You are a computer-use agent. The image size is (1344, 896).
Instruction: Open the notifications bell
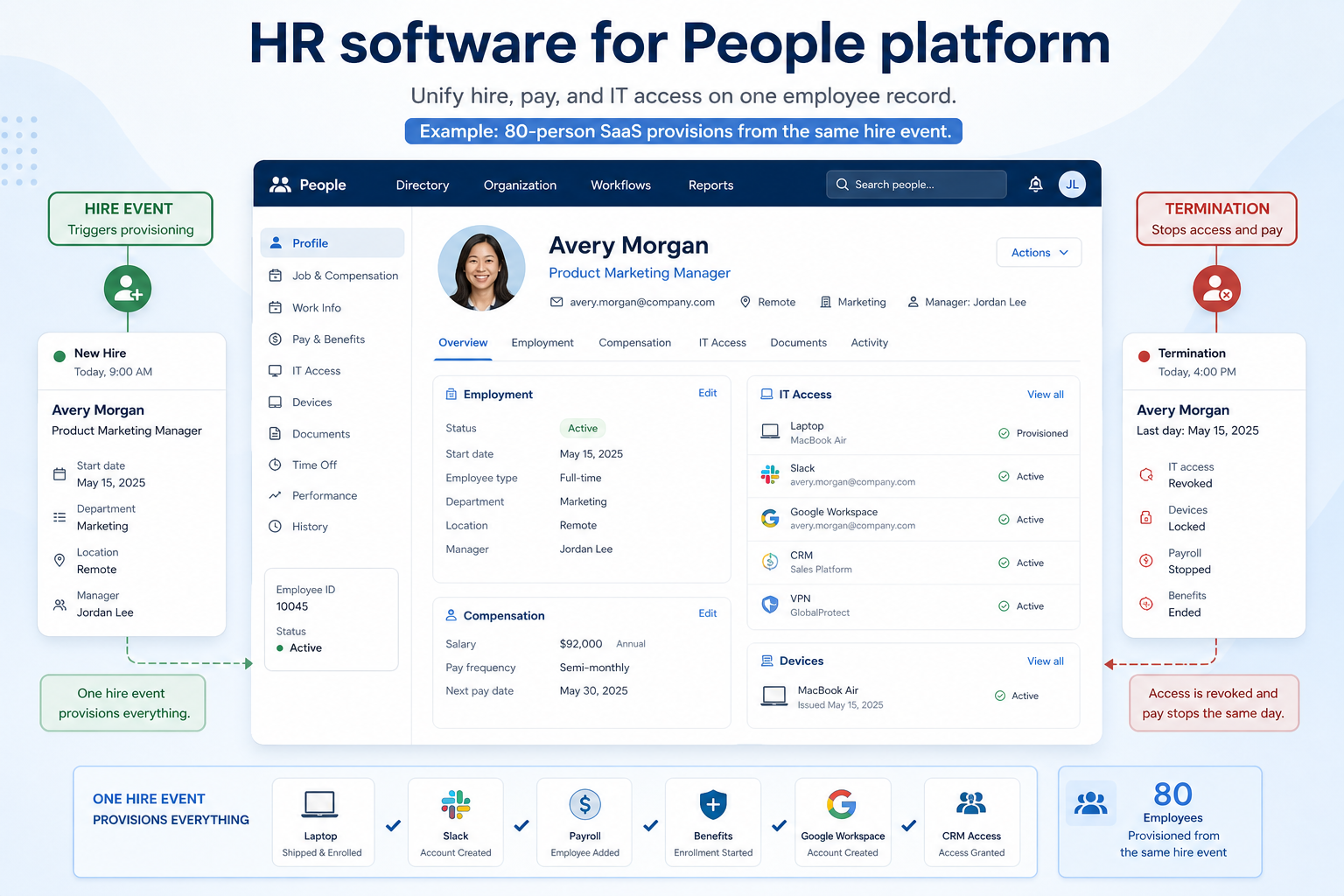pyautogui.click(x=1035, y=184)
